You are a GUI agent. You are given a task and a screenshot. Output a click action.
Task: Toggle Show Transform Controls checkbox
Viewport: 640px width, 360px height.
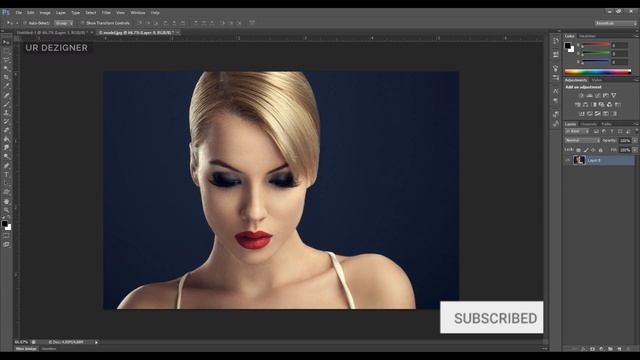click(x=82, y=23)
